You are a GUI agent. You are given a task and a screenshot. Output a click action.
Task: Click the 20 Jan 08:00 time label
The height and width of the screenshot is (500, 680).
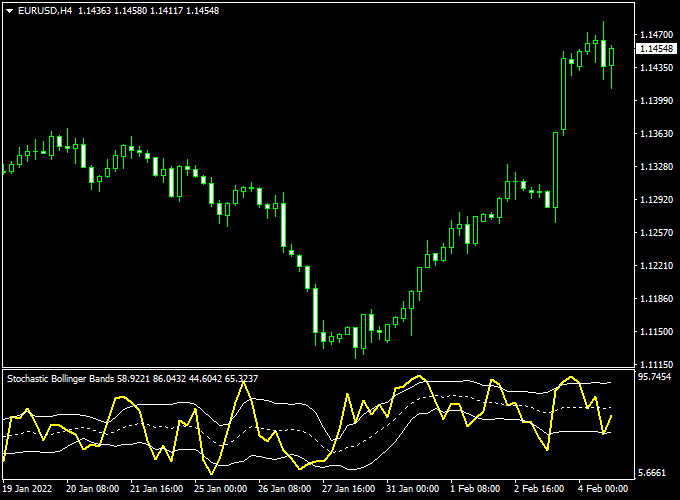(x=92, y=489)
